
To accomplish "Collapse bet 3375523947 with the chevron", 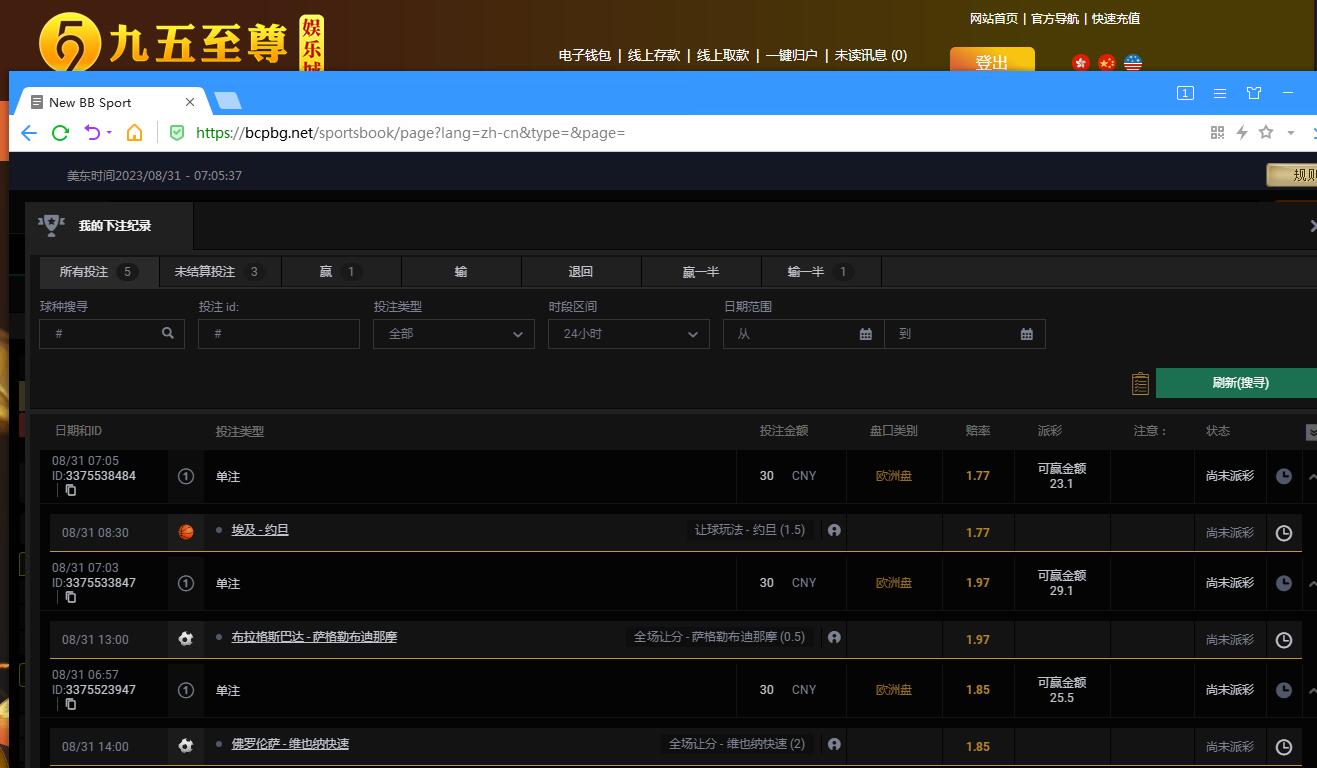I will point(1312,690).
